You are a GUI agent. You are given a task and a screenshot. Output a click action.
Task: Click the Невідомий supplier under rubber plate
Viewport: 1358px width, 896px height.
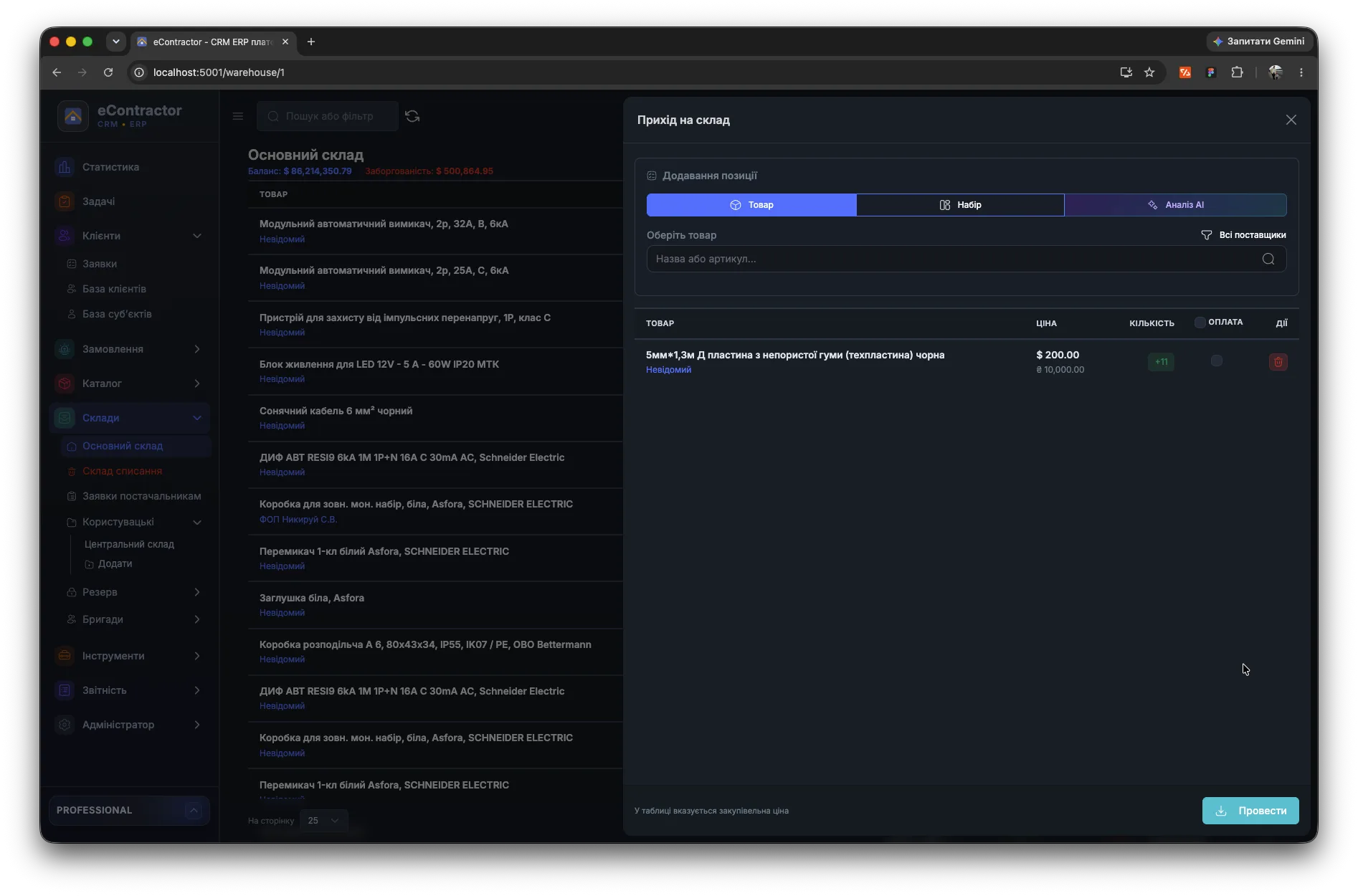point(668,370)
